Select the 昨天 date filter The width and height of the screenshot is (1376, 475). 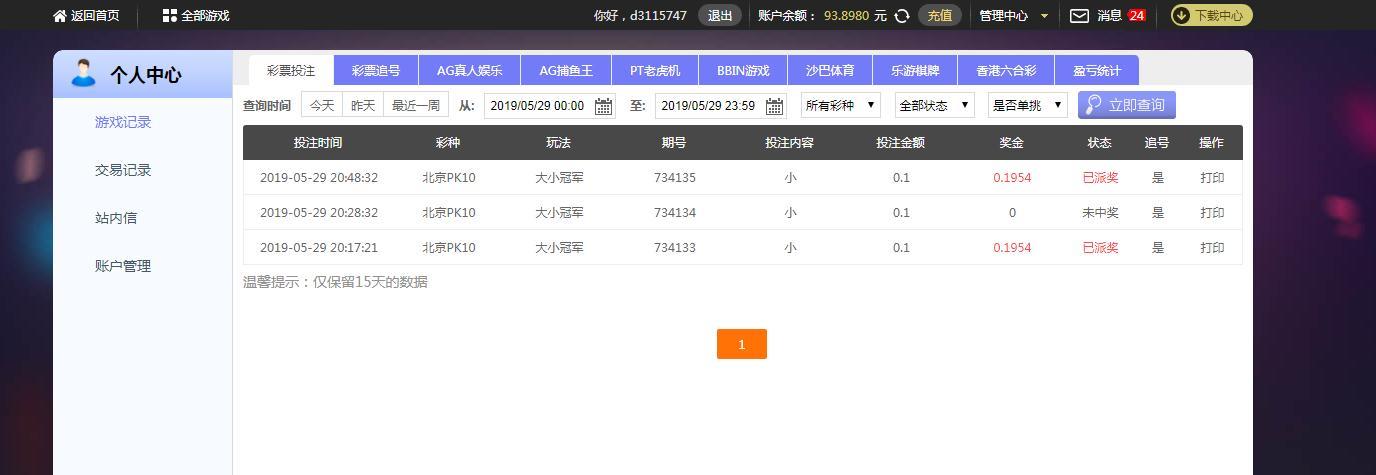[x=363, y=105]
